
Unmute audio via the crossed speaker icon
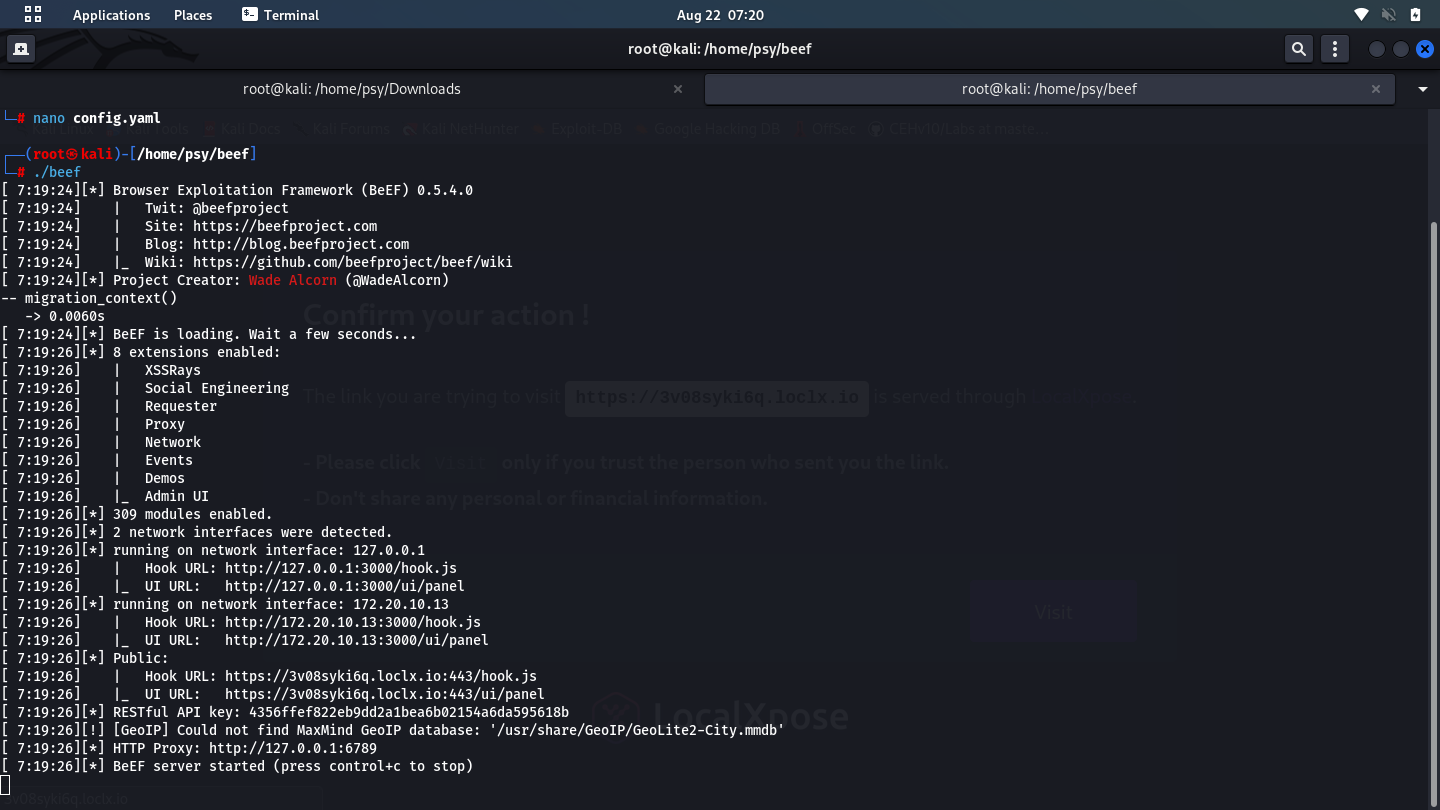(x=1388, y=14)
